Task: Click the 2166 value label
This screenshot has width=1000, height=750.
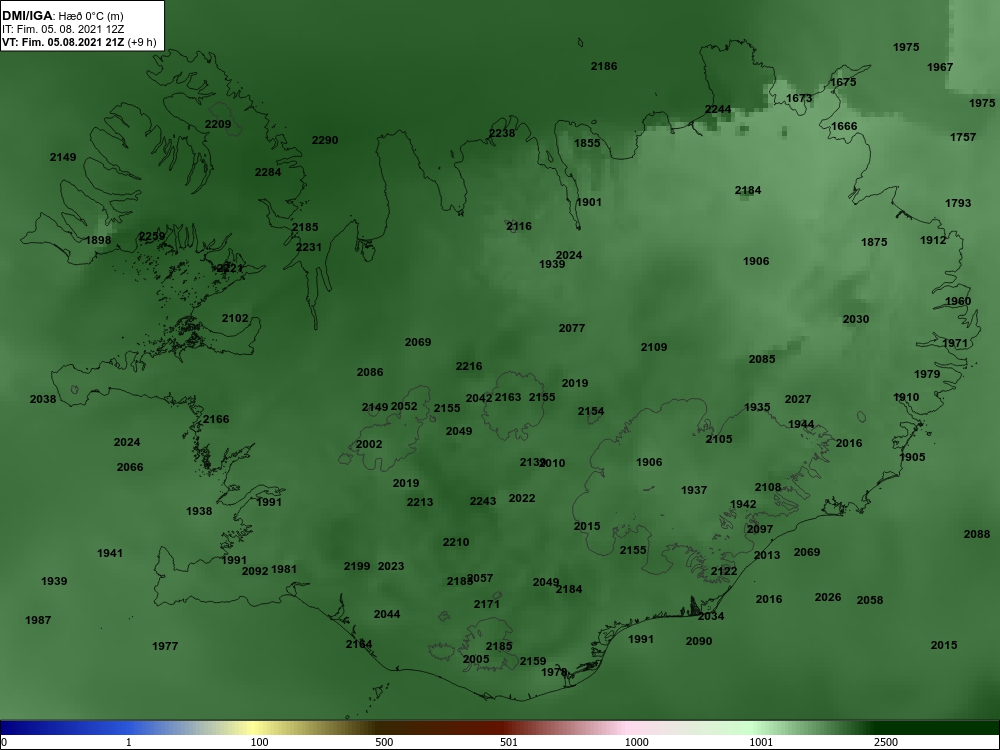Action: pyautogui.click(x=216, y=420)
